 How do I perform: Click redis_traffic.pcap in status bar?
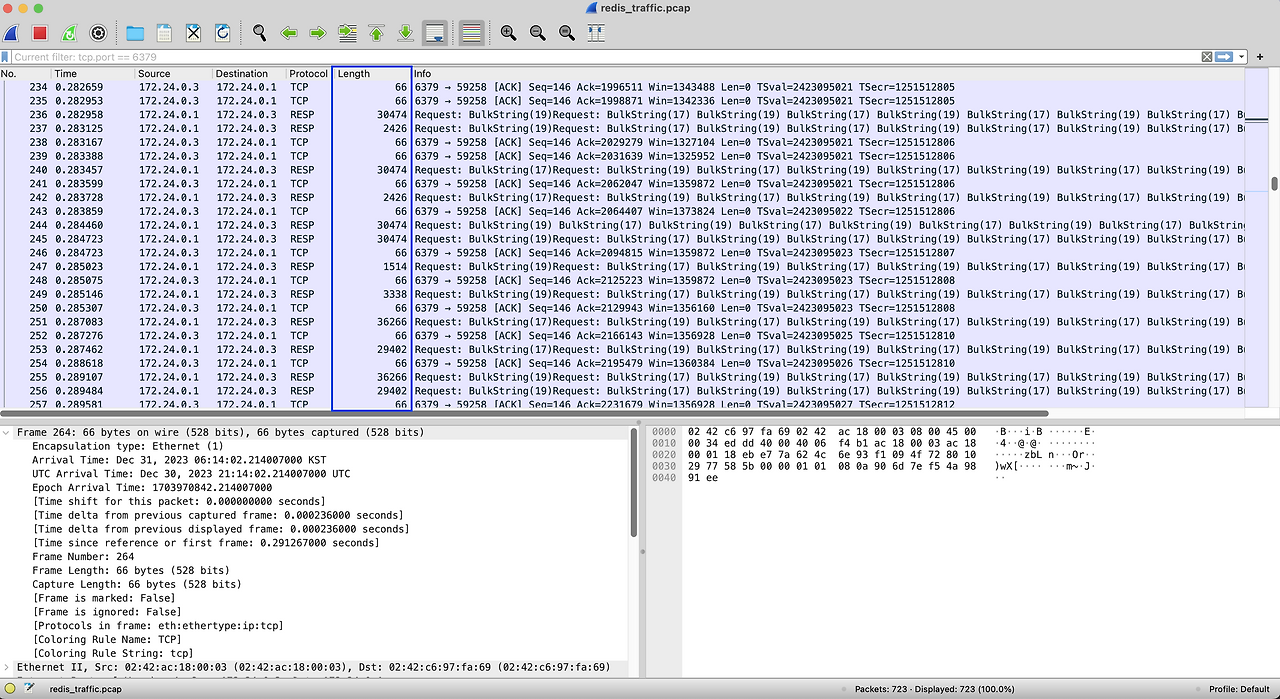click(x=86, y=689)
